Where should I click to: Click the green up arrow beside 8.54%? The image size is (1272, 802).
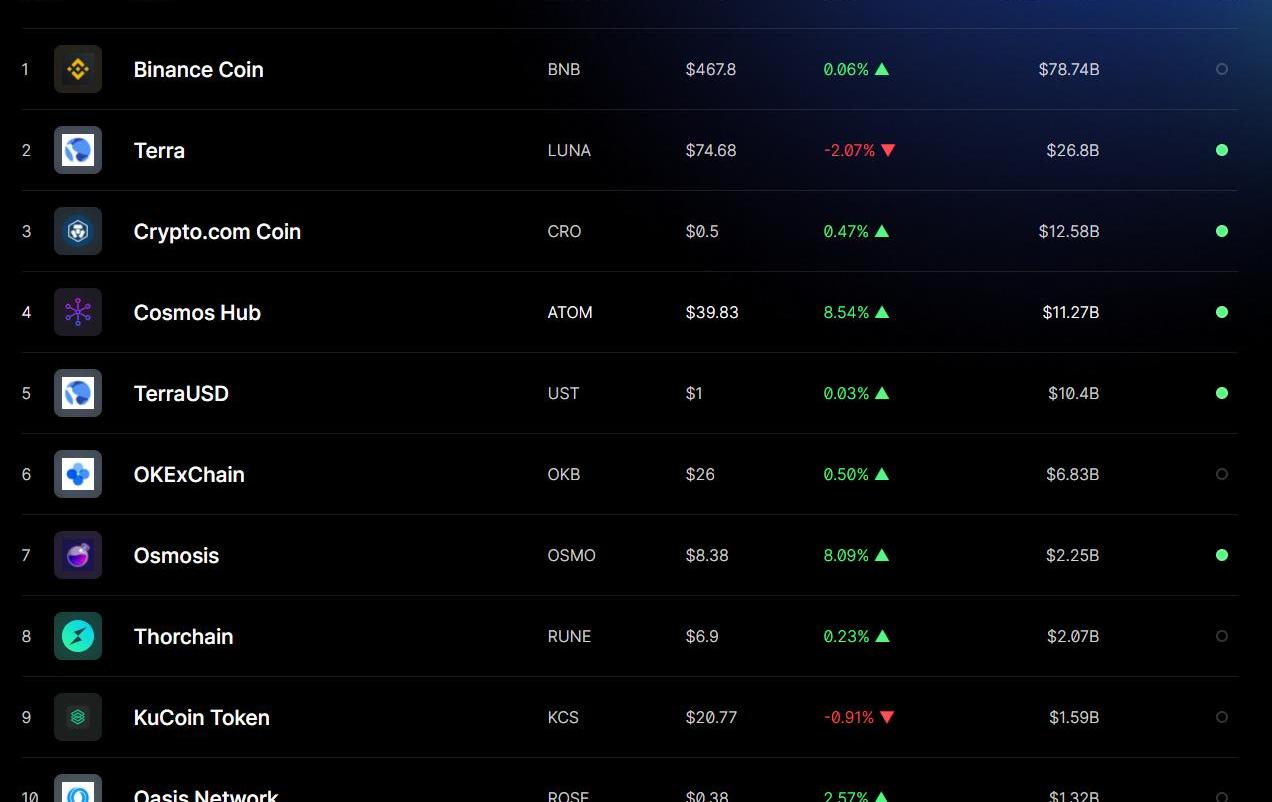pyautogui.click(x=882, y=312)
